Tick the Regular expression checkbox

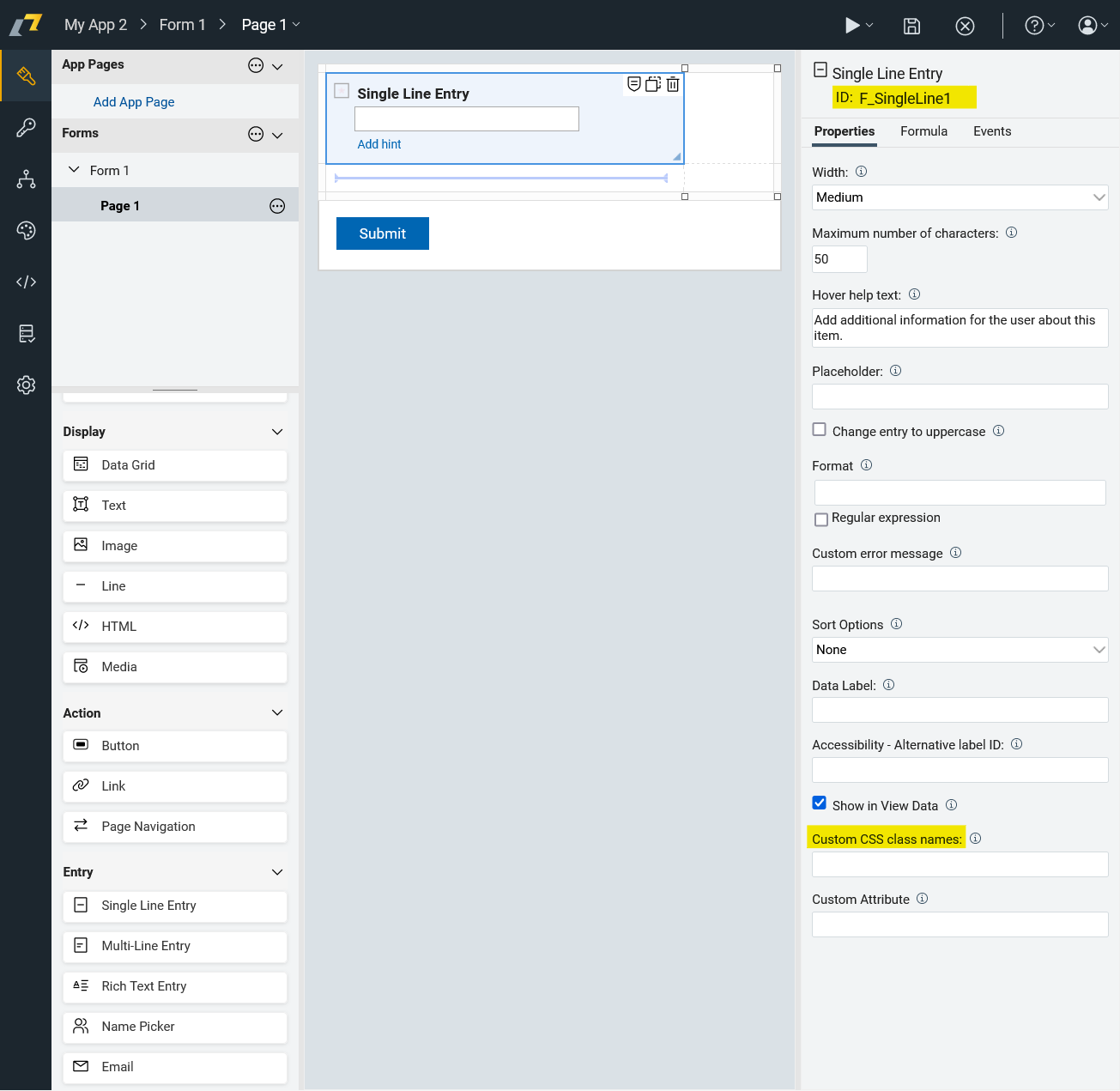click(x=821, y=519)
